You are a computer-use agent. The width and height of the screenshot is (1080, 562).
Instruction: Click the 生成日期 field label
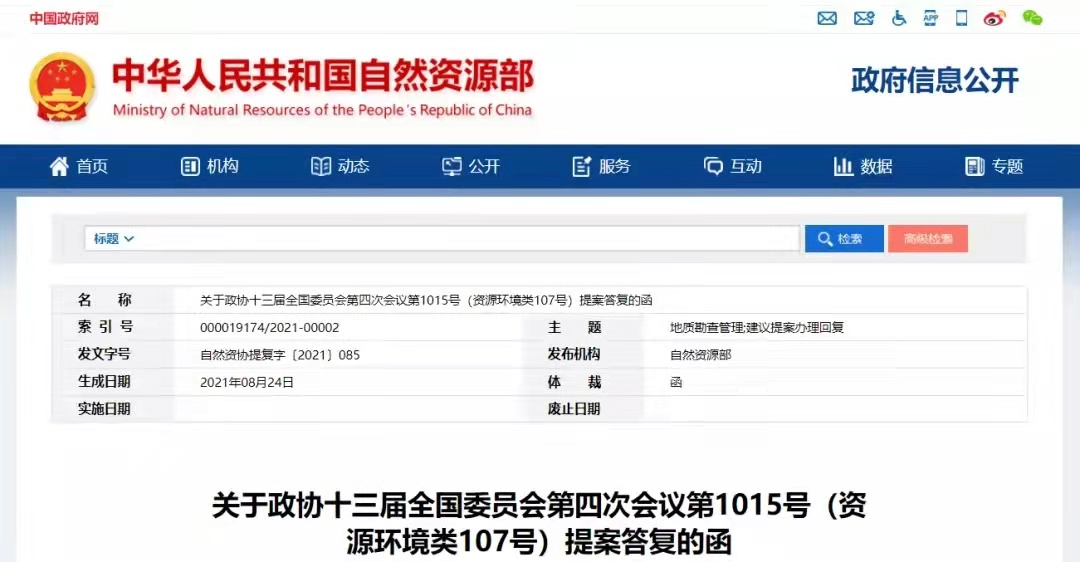104,382
